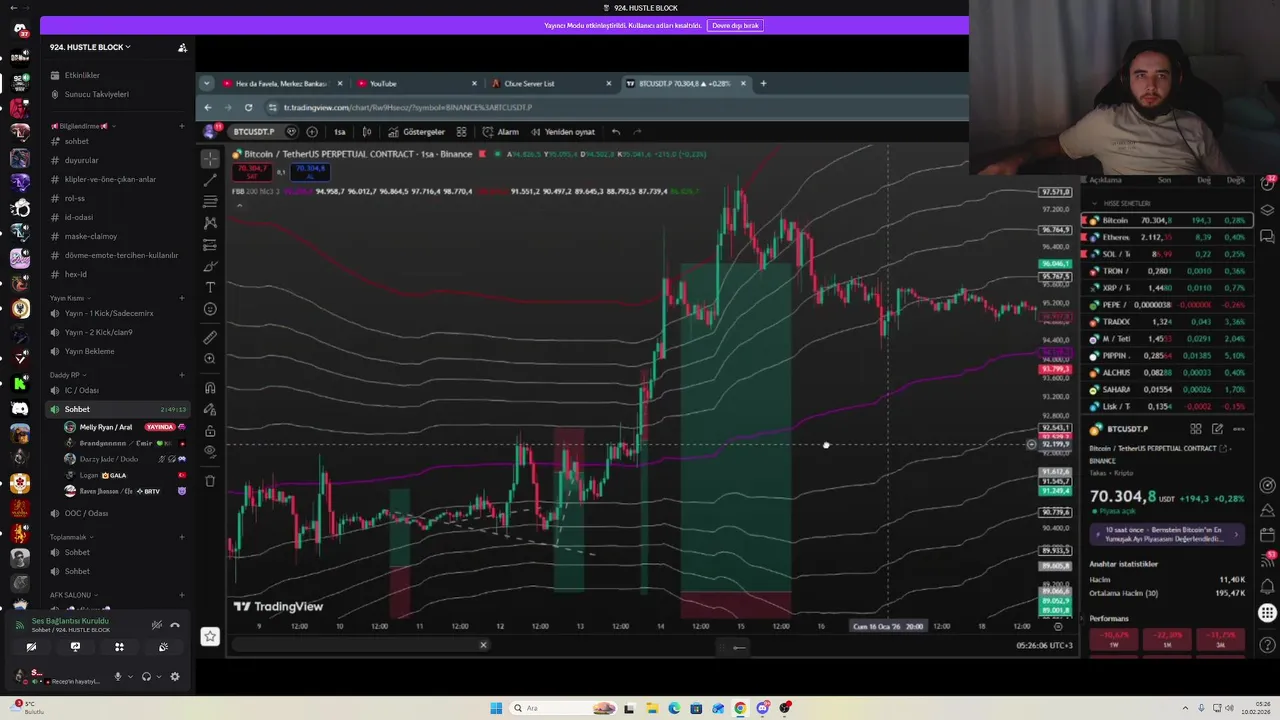Select the text annotation tool
1280x720 pixels.
(x=210, y=287)
